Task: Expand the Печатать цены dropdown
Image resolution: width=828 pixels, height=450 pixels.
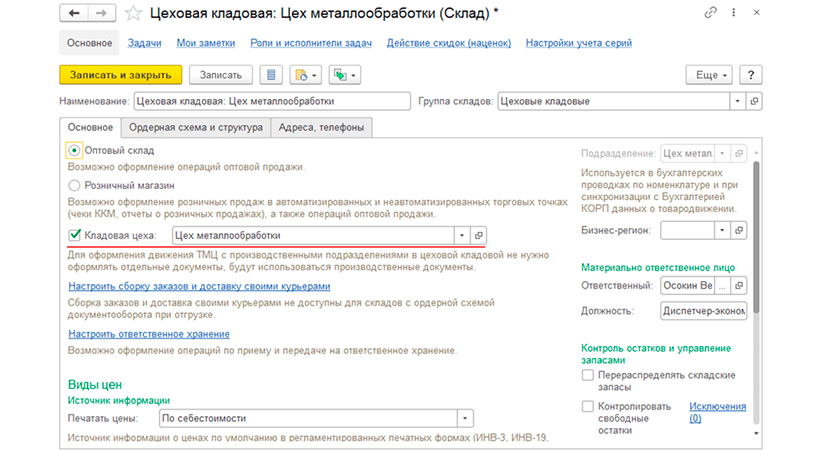Action: 465,418
